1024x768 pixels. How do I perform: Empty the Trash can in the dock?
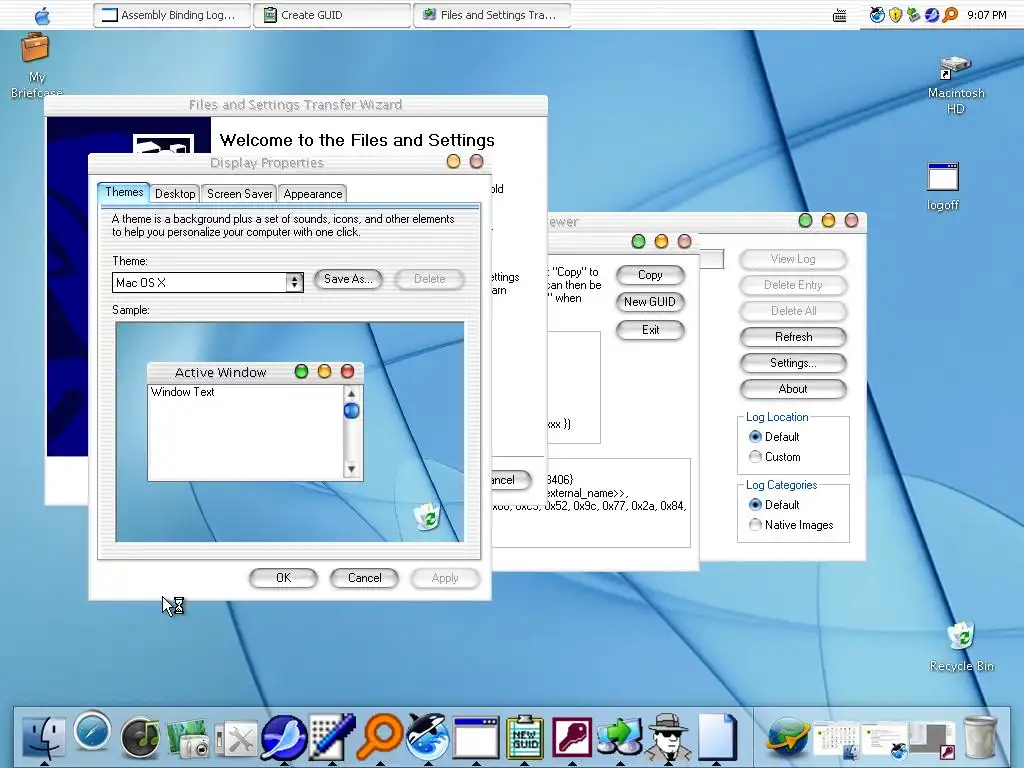(980, 738)
